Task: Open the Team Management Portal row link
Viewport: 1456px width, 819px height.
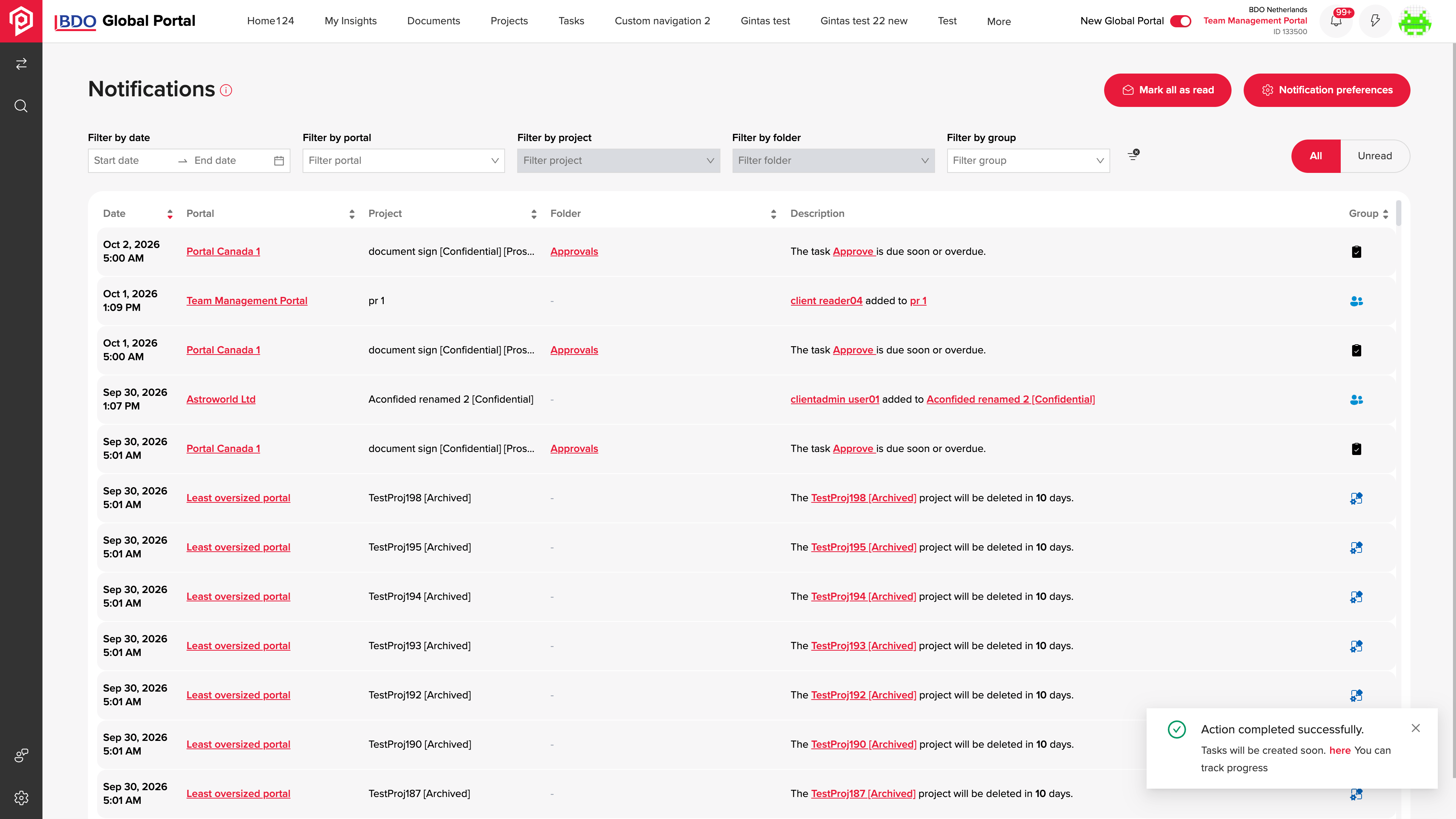Action: pyautogui.click(x=246, y=301)
